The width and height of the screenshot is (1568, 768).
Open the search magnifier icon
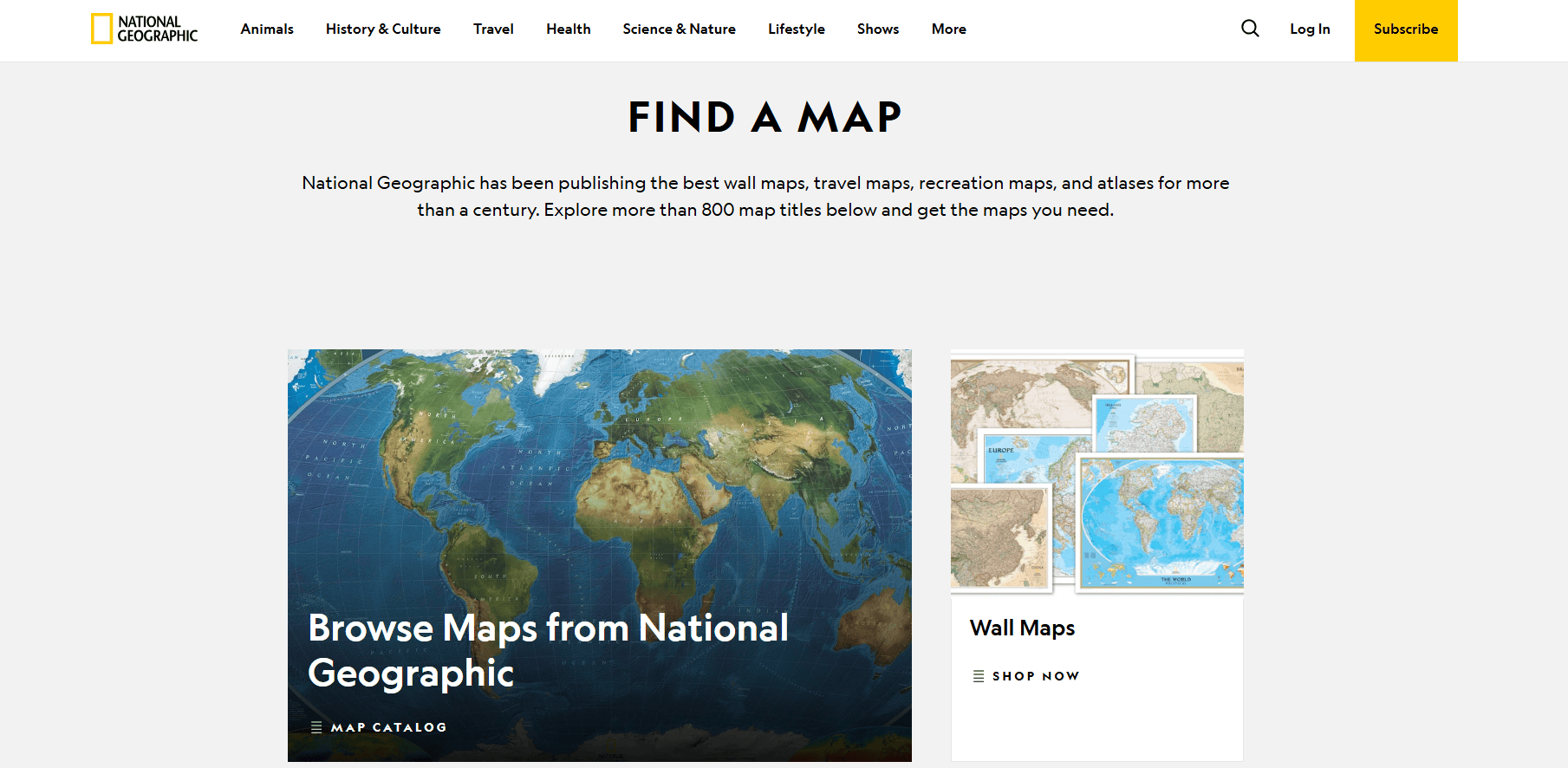[x=1250, y=29]
